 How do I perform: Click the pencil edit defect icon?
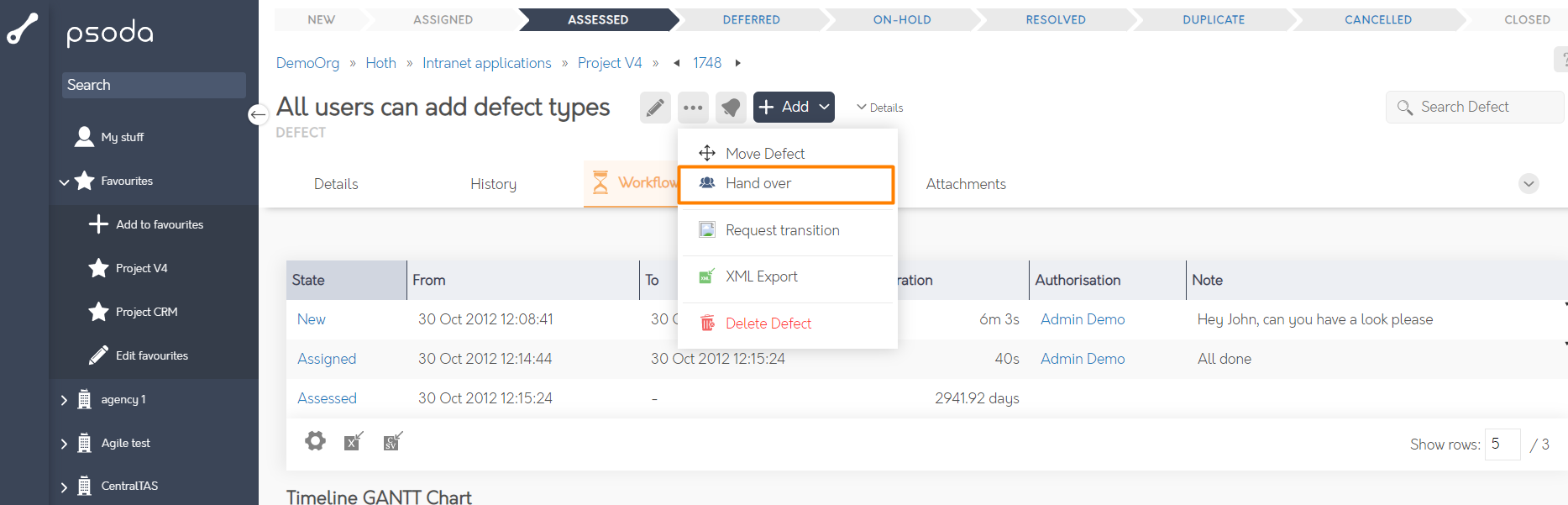655,108
